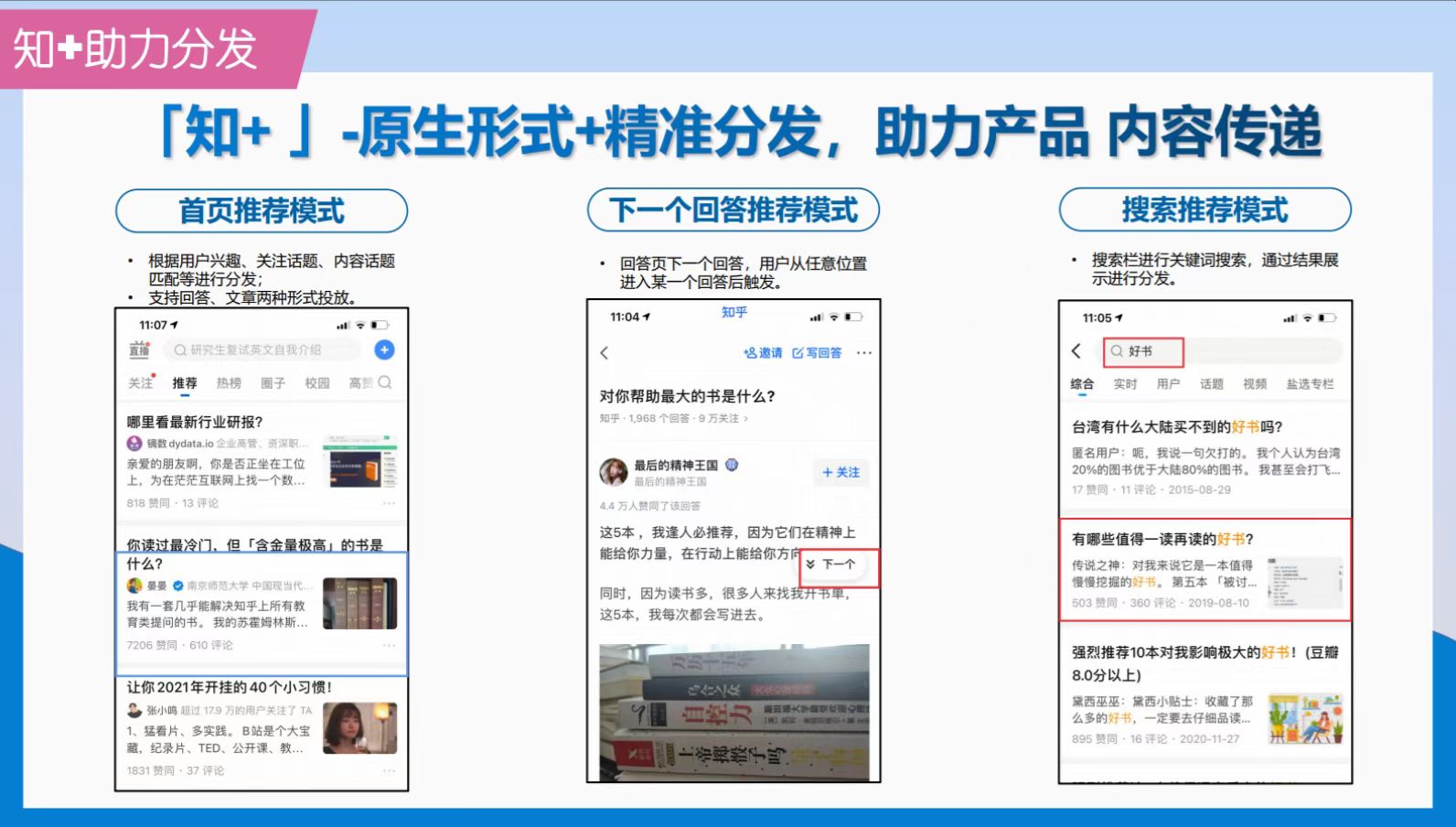Open 盐选专栏 results tab
The height and width of the screenshot is (827, 1456).
[x=1310, y=384]
